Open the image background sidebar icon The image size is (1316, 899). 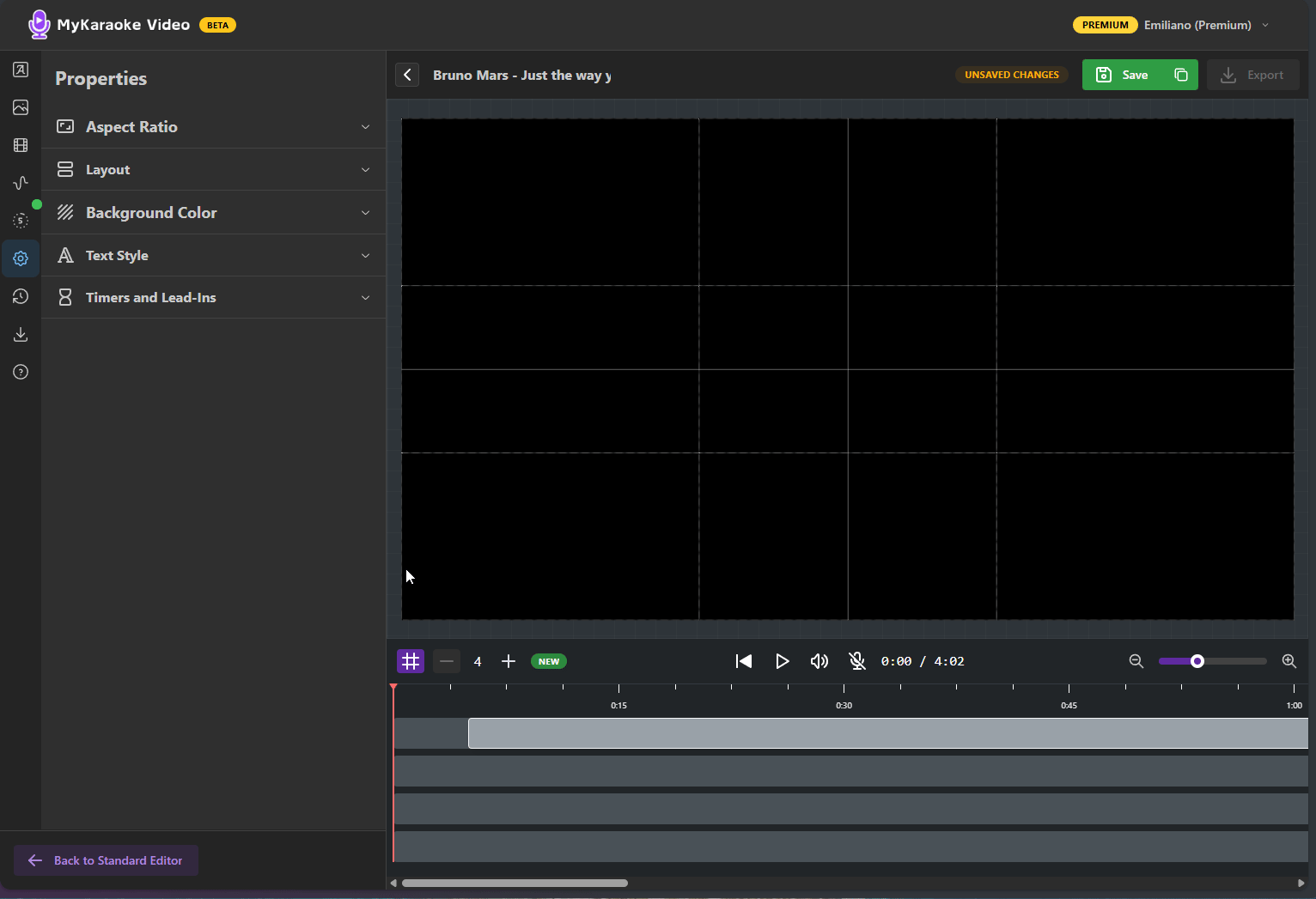pos(21,107)
